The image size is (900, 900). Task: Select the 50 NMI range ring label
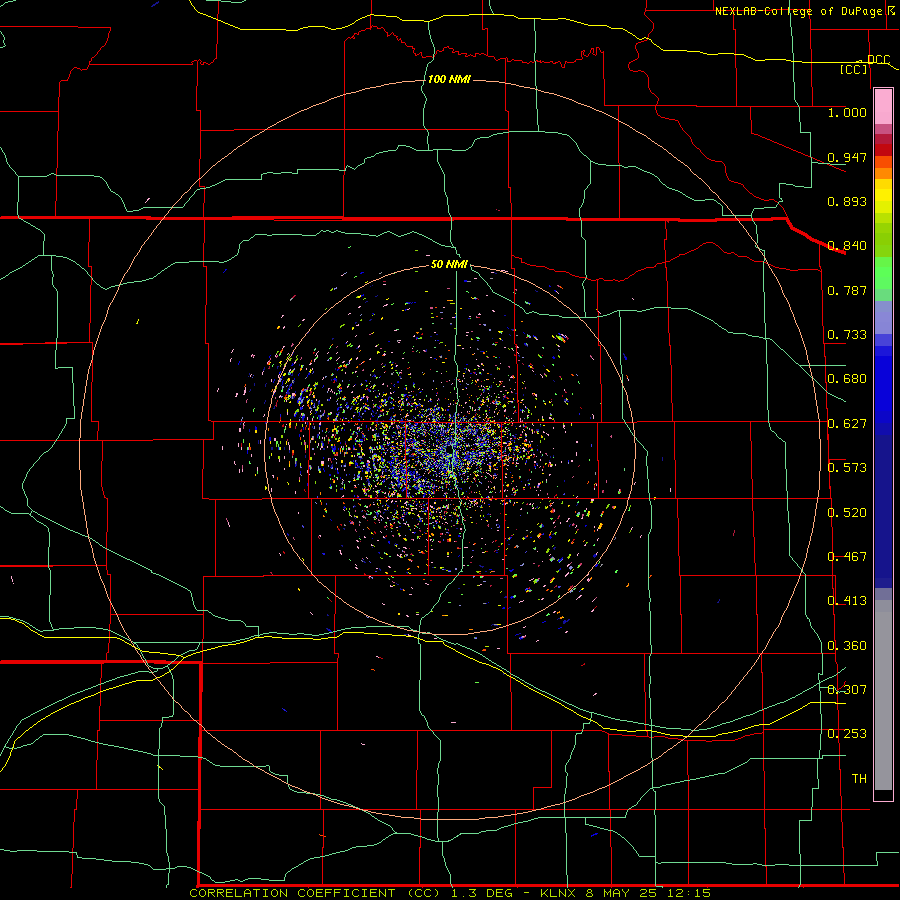pos(449,264)
